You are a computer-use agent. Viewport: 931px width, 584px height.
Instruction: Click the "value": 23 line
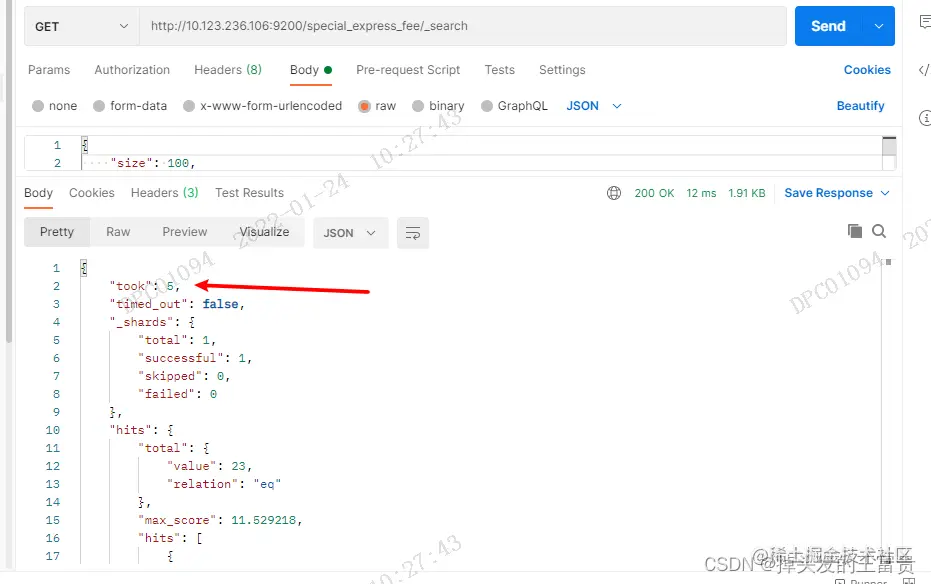tap(209, 466)
